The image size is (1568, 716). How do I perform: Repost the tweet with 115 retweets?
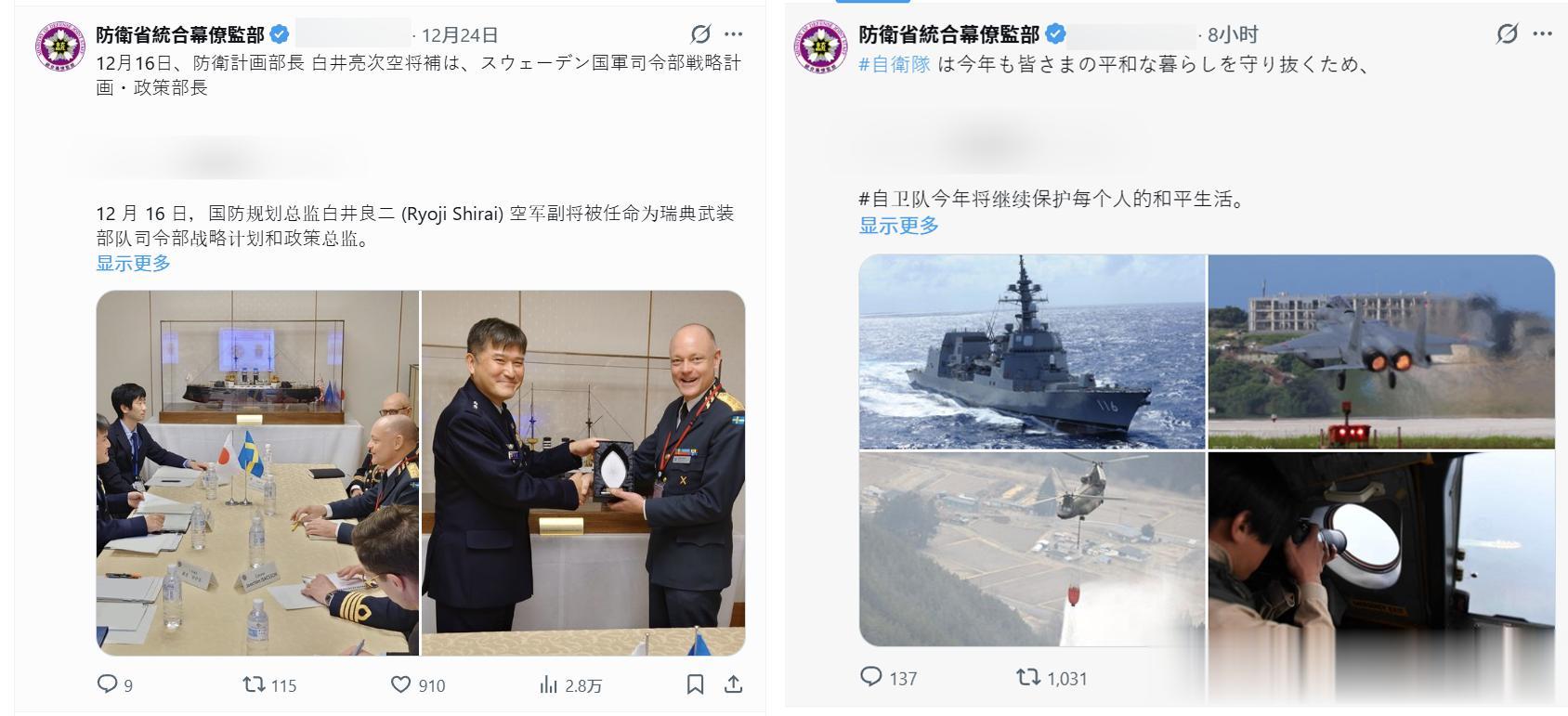click(x=254, y=684)
